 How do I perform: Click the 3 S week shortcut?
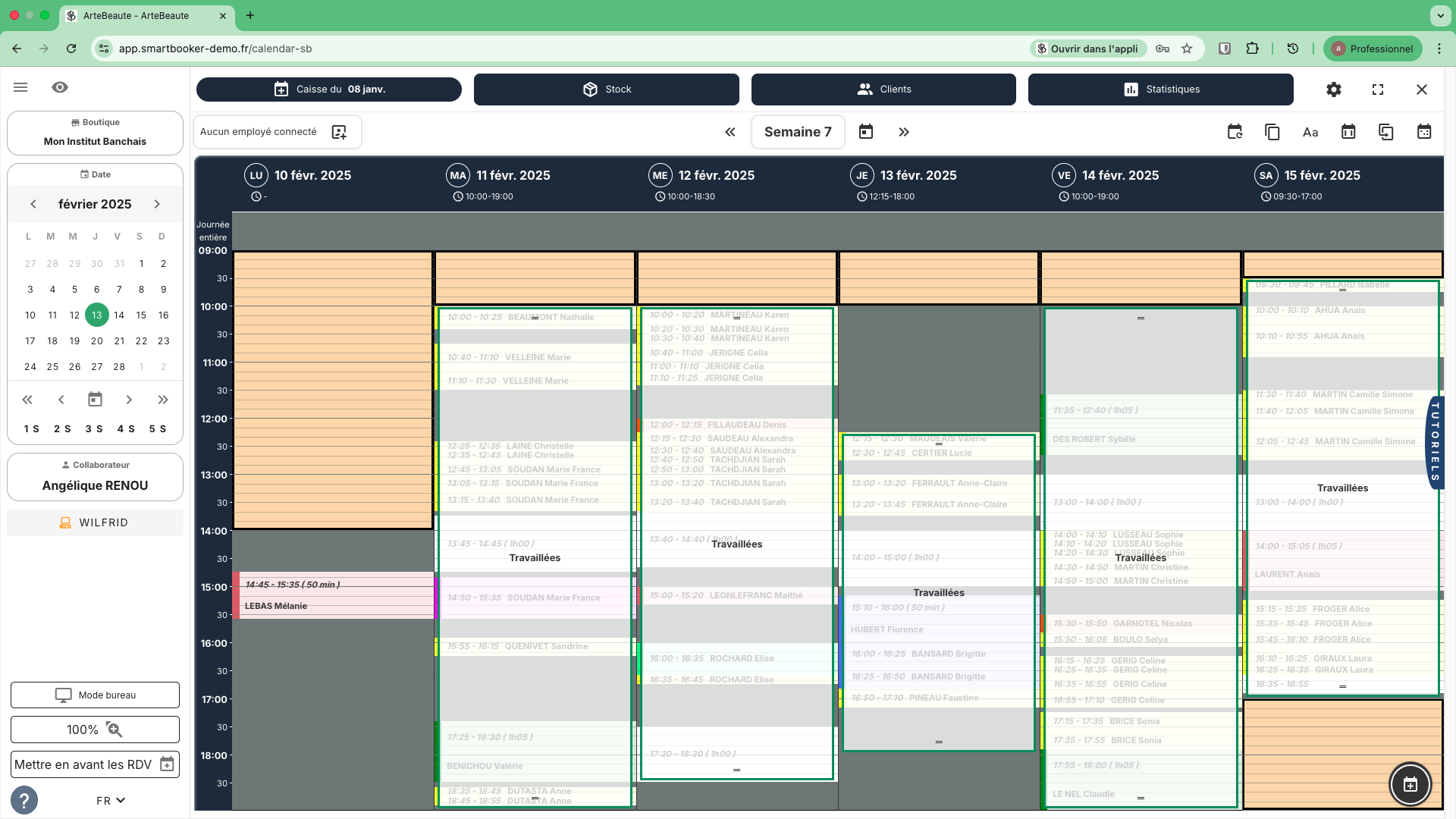point(94,428)
